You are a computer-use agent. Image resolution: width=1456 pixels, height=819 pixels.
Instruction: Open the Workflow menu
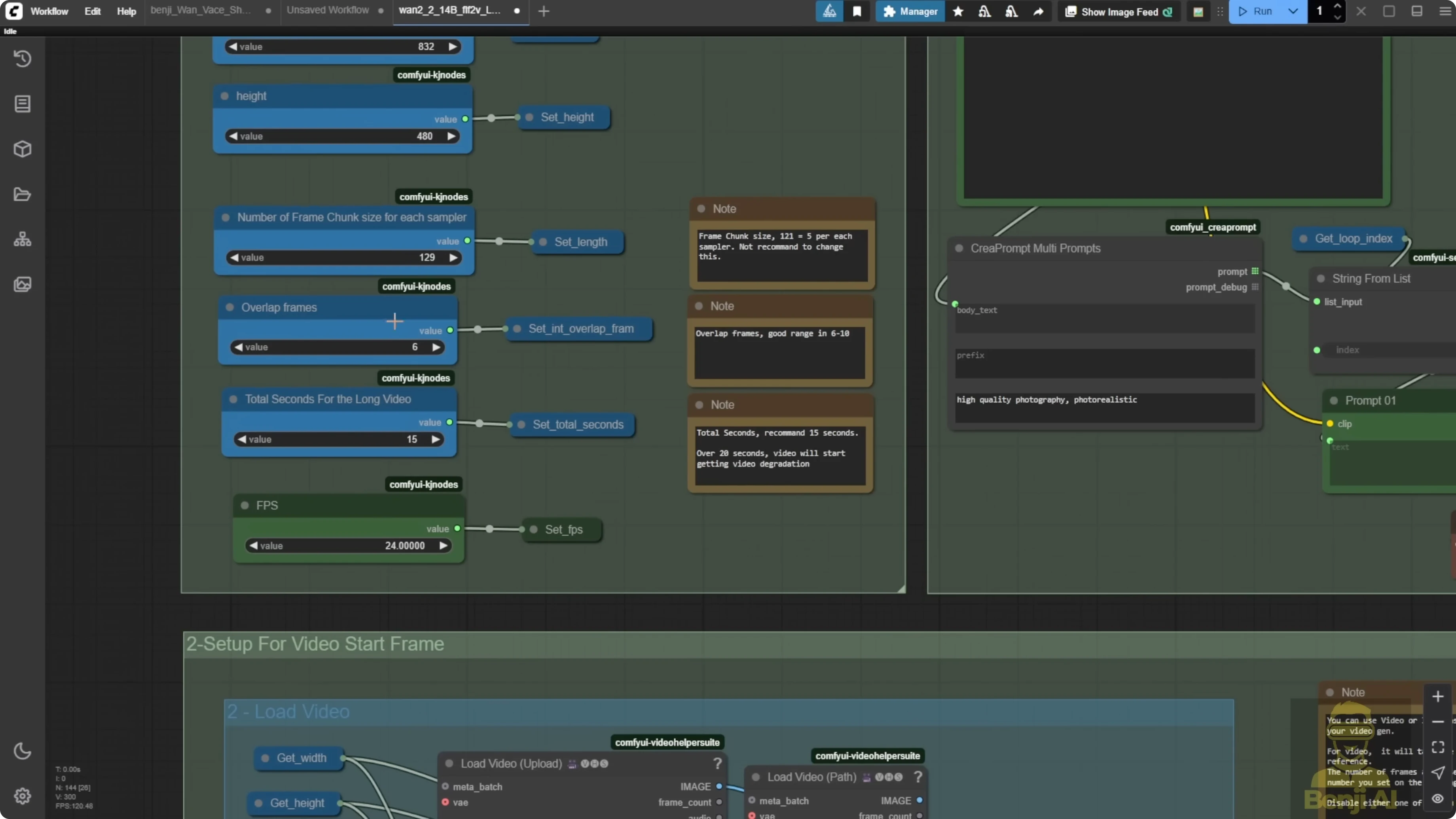tap(49, 11)
